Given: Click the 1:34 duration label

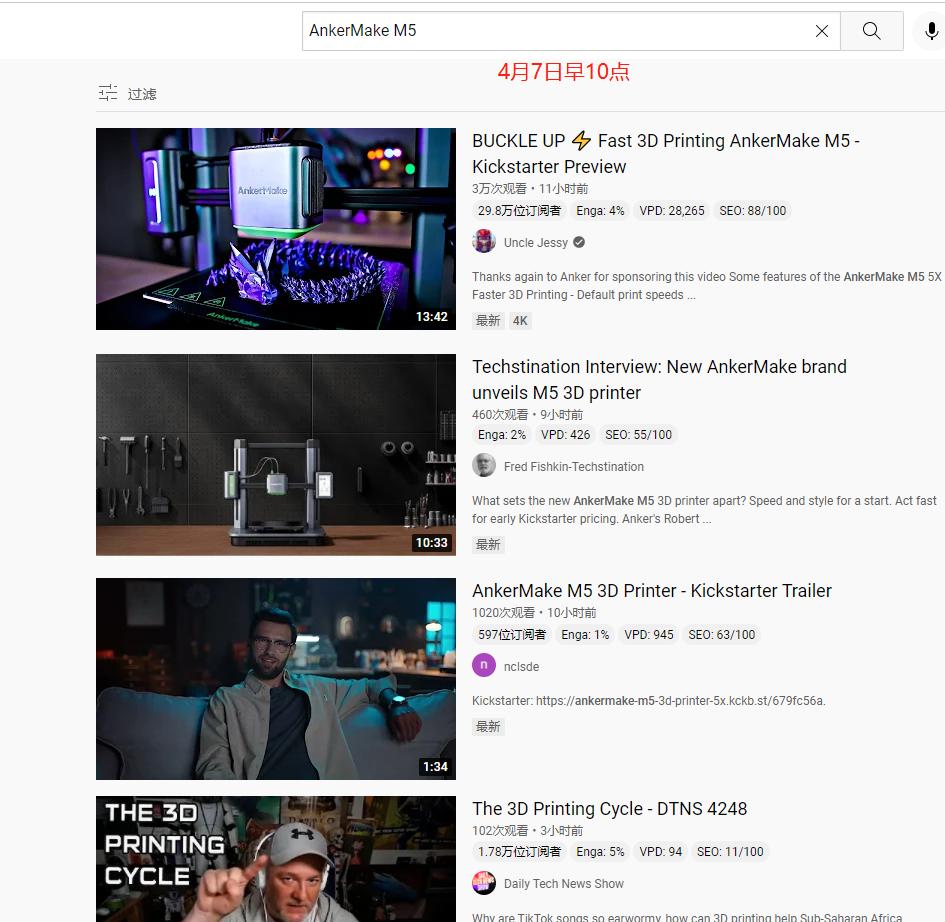Looking at the screenshot, I should click(435, 767).
